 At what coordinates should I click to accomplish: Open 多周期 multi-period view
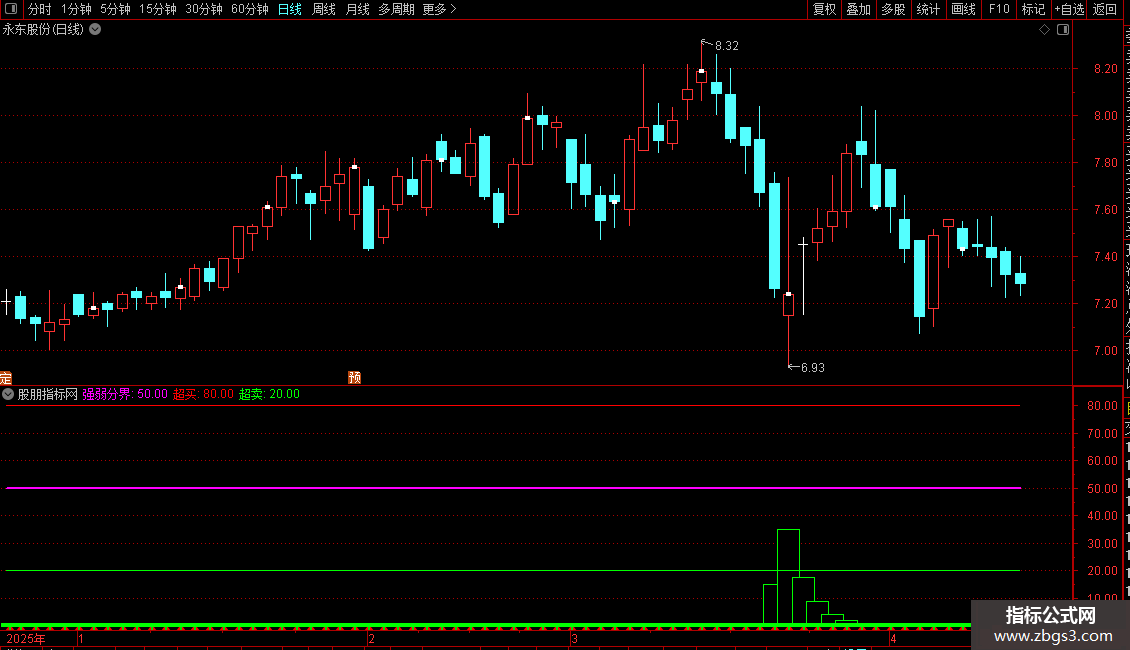click(396, 9)
